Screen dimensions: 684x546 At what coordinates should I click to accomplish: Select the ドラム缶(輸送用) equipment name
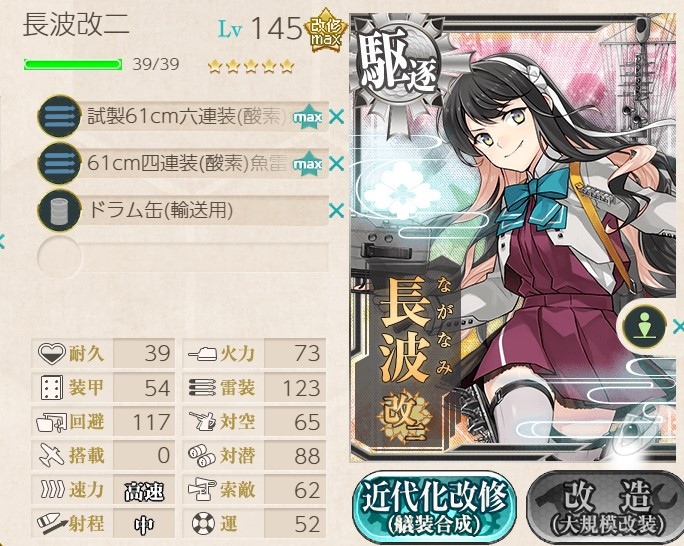click(x=160, y=211)
